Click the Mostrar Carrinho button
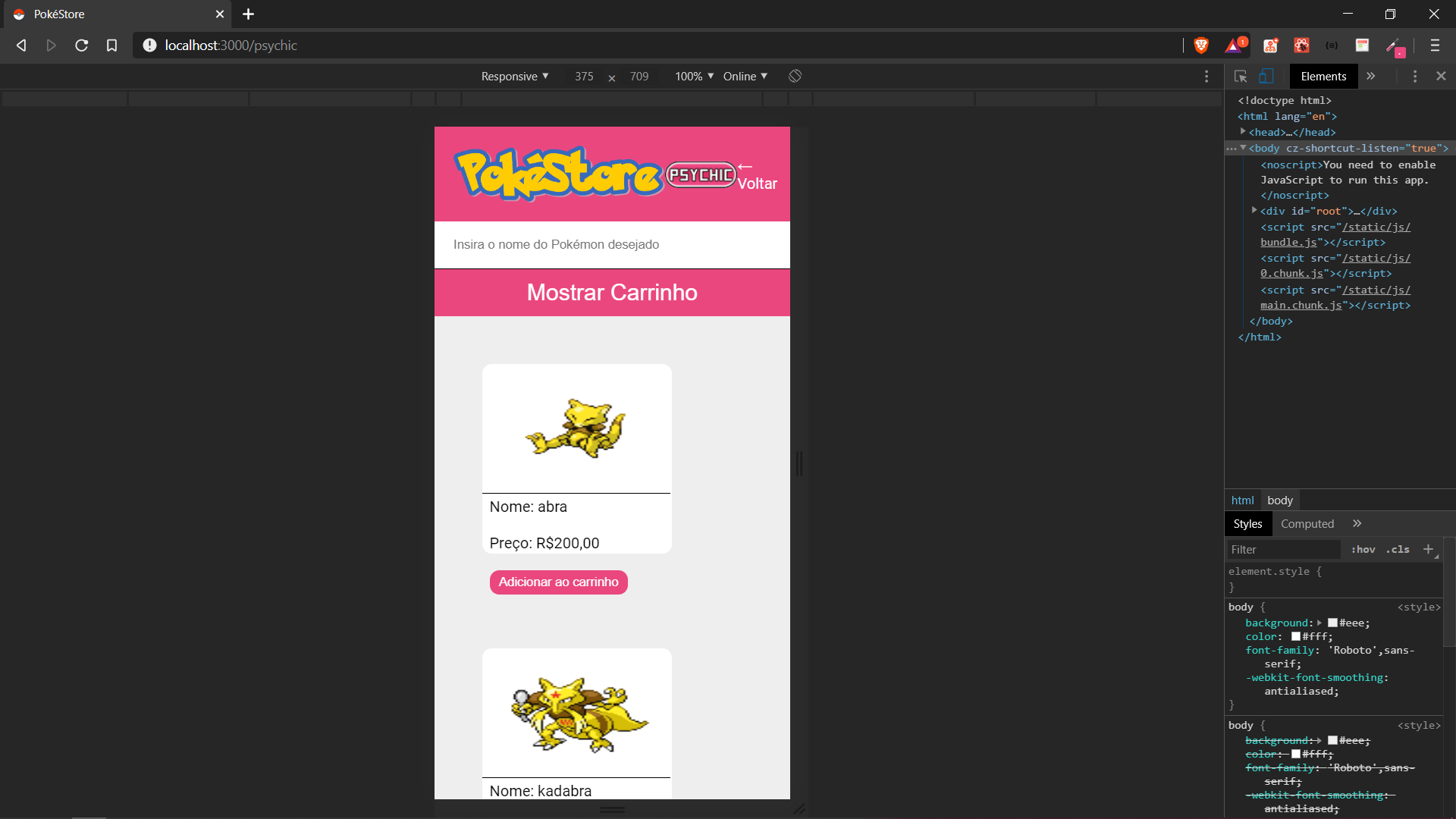The width and height of the screenshot is (1456, 819). pyautogui.click(x=612, y=293)
